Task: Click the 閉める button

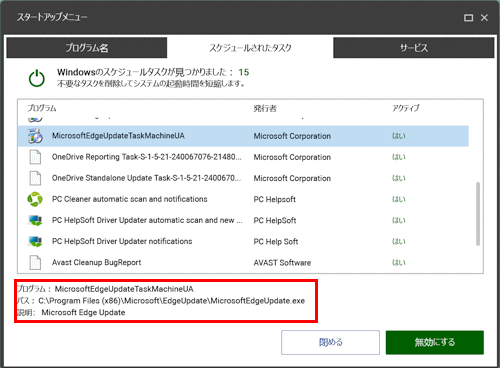Action: pos(330,342)
